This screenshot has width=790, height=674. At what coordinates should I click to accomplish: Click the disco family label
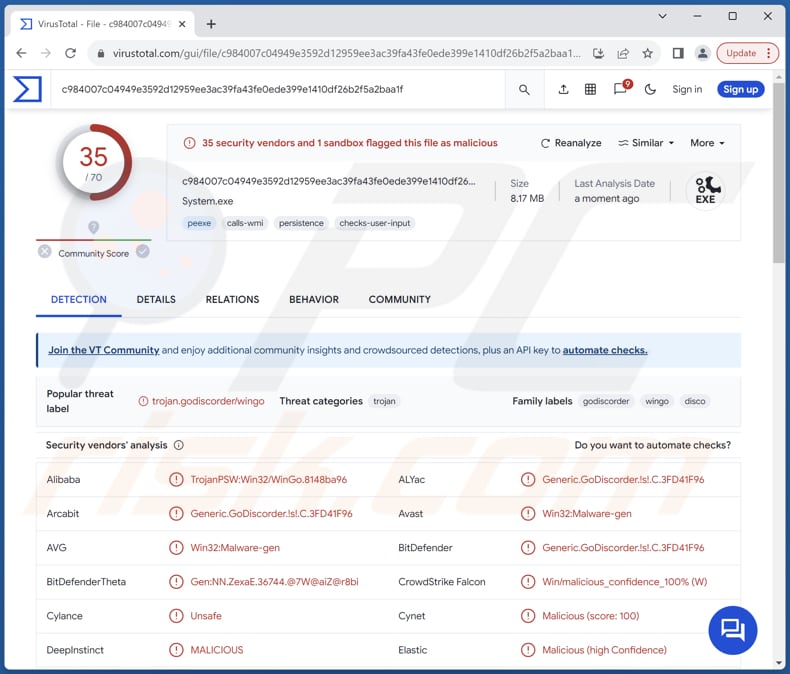coord(695,401)
